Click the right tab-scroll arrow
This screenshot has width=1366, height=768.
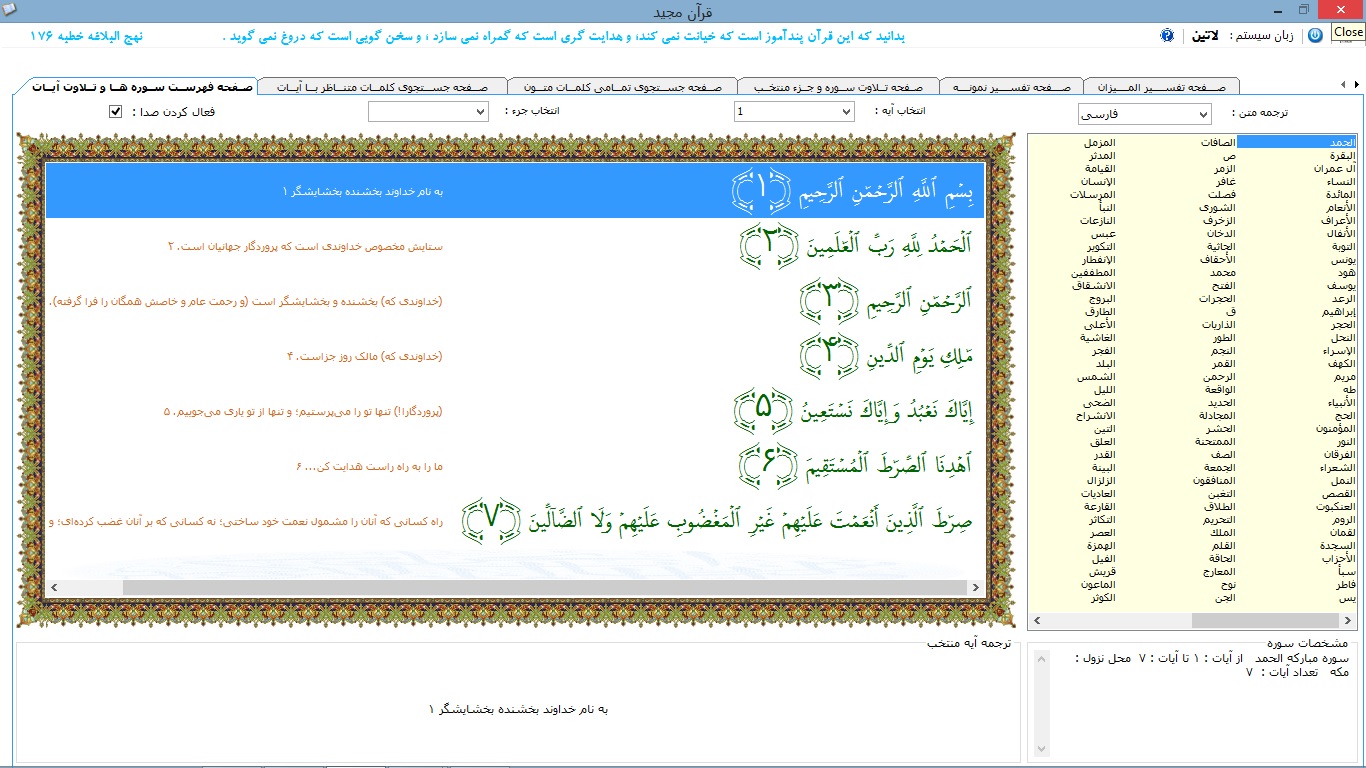[1357, 83]
